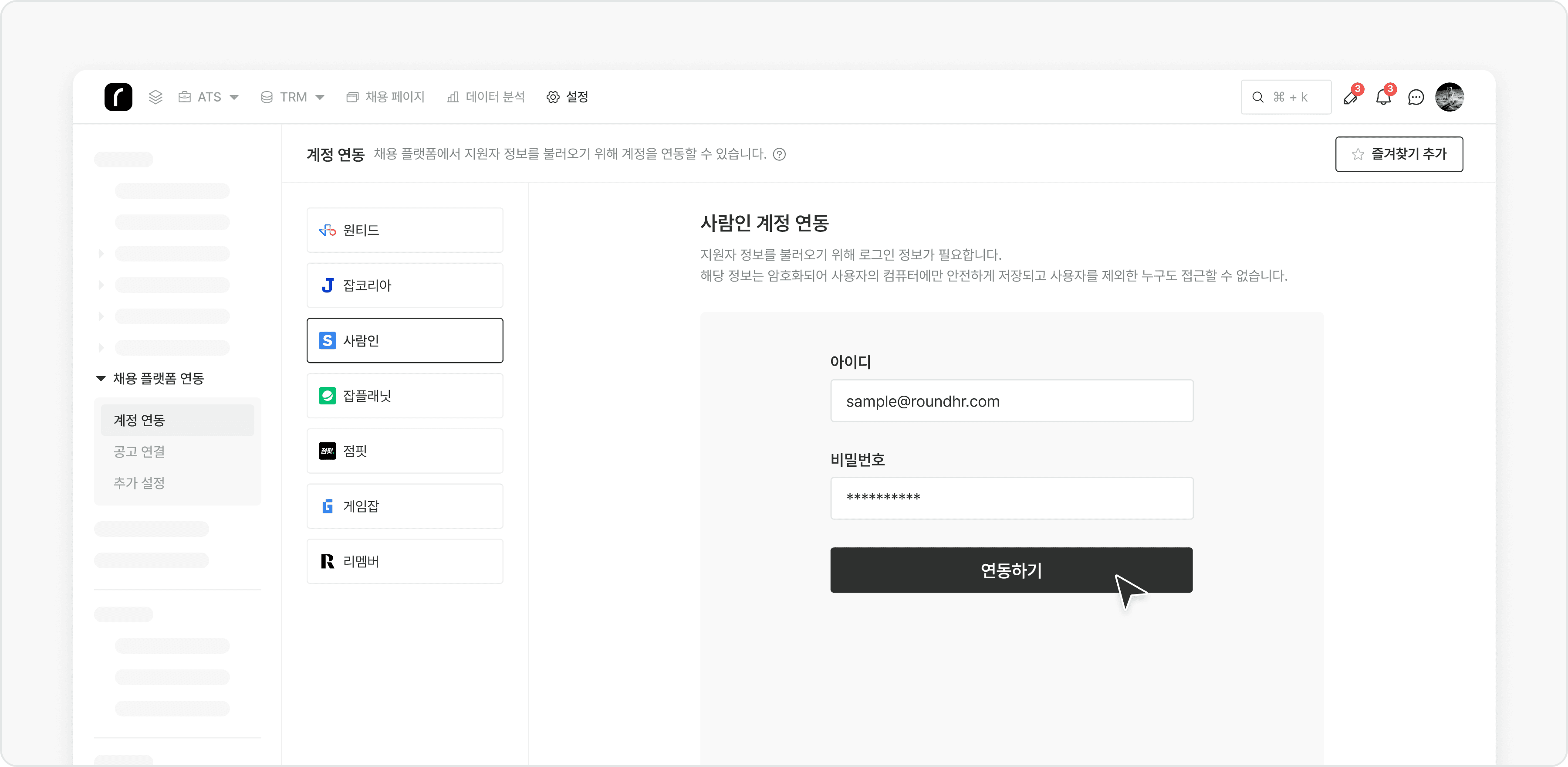Click the help question mark next to 계정 연동 description
The height and width of the screenshot is (767, 1568).
coord(779,154)
